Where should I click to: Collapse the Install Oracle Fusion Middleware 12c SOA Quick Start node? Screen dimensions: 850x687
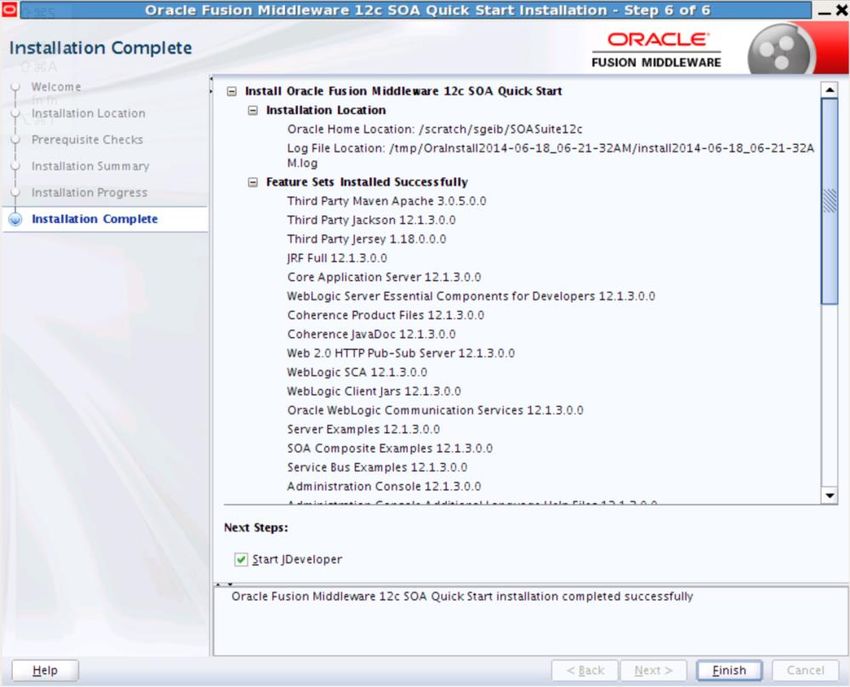click(x=231, y=91)
